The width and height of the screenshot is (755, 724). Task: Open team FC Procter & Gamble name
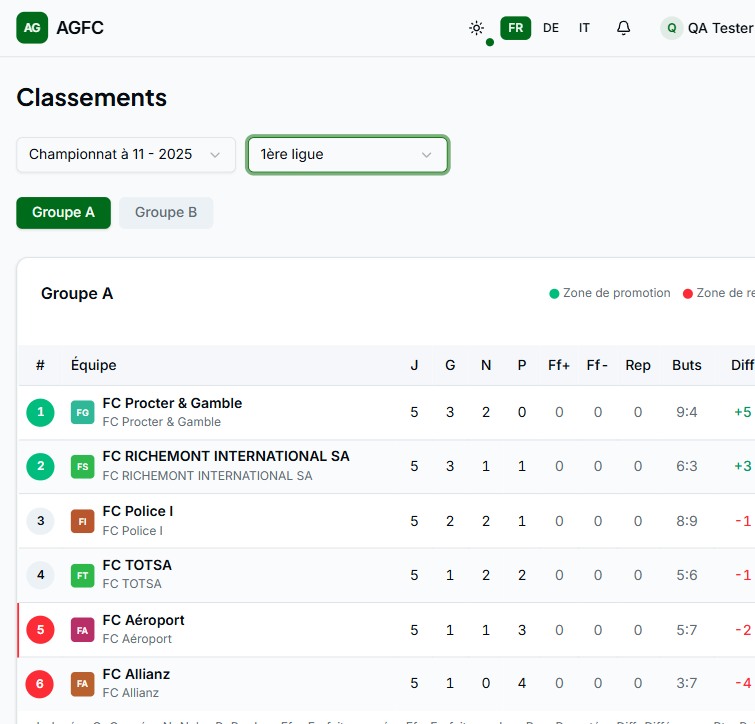[x=172, y=403]
